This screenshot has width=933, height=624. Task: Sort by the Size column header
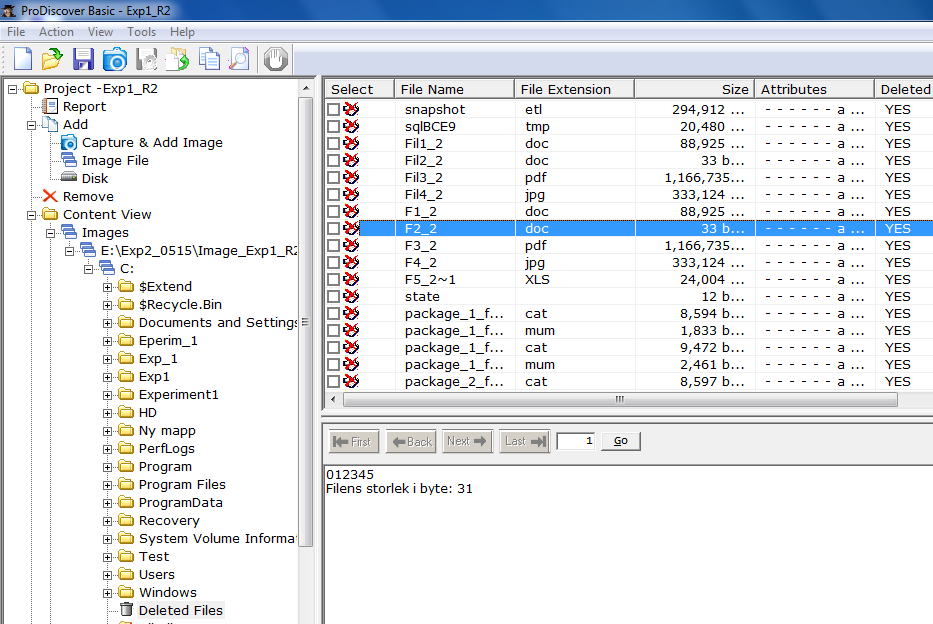(x=694, y=89)
